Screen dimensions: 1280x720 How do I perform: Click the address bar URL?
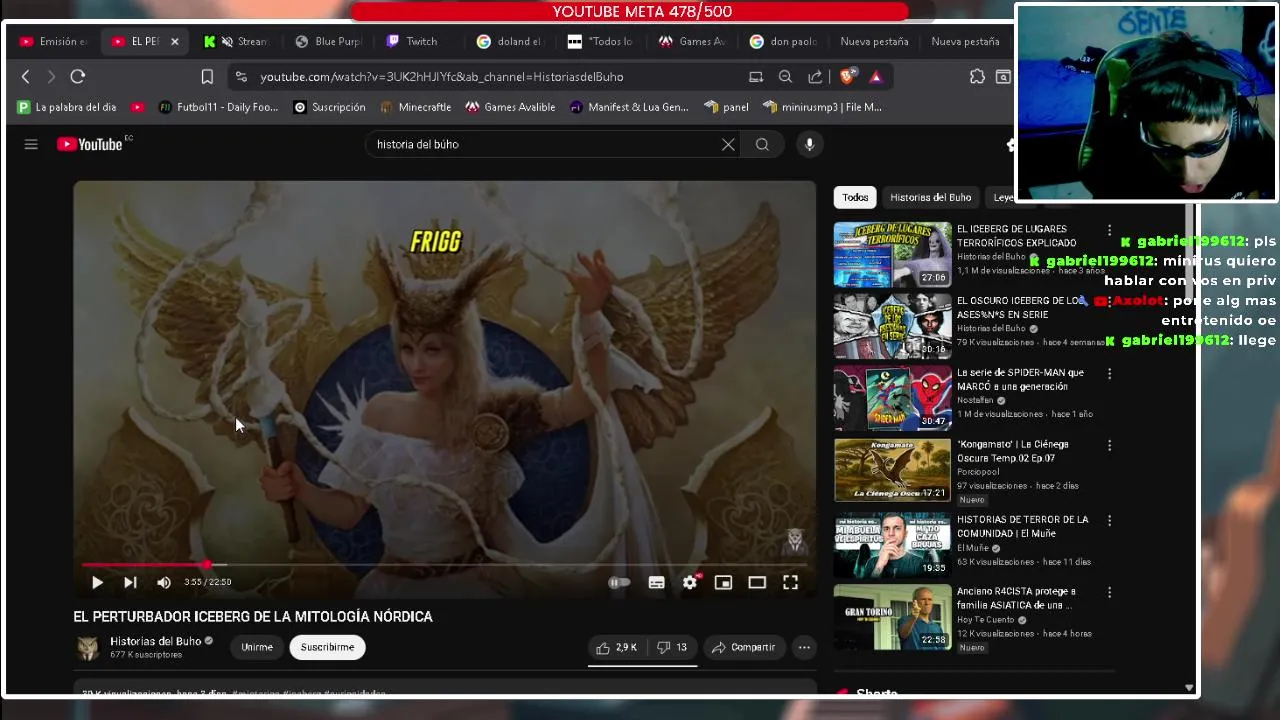pos(441,76)
